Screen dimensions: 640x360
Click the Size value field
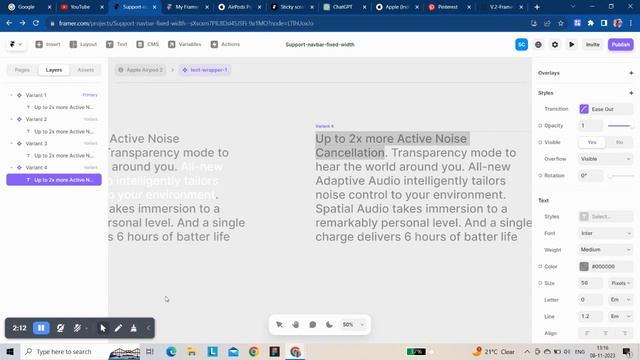coord(590,283)
